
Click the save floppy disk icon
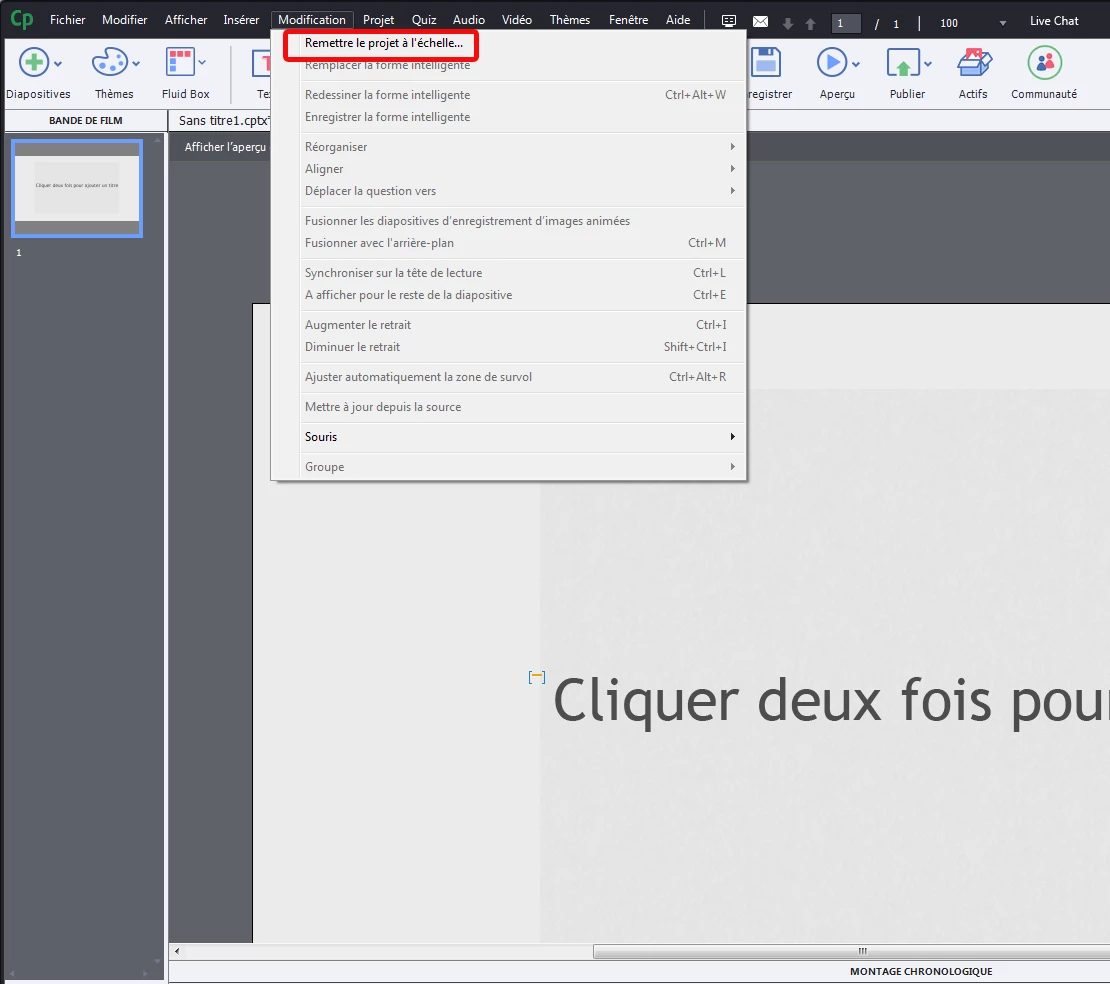coord(765,62)
